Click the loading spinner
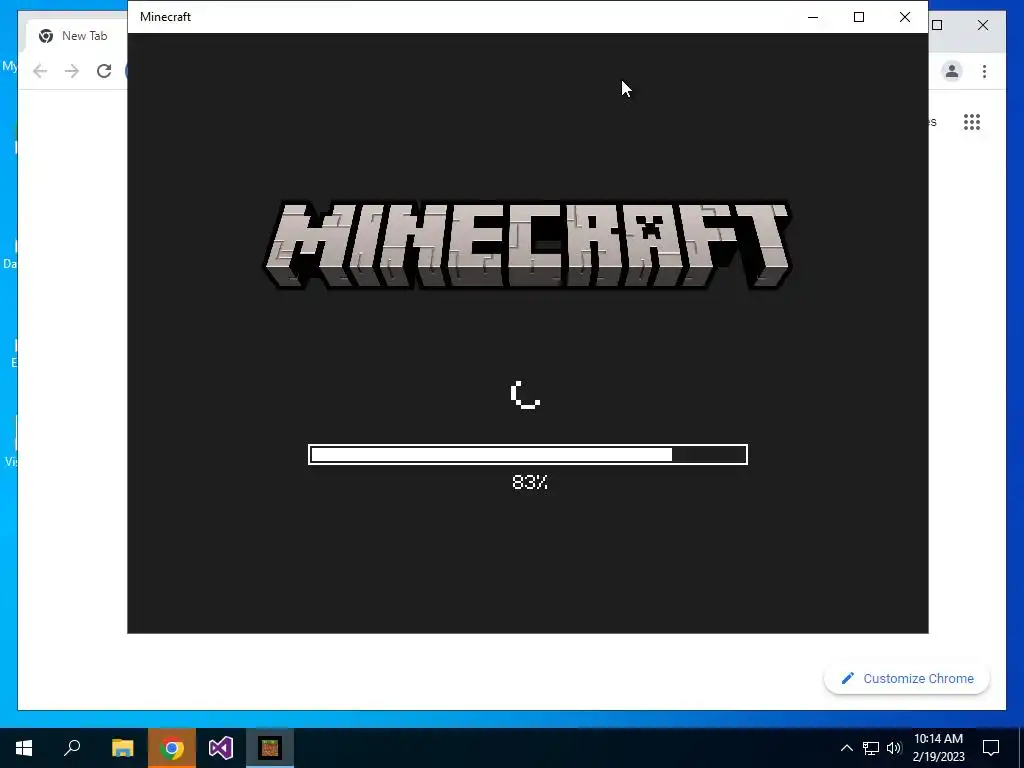1024x768 pixels. tap(525, 395)
